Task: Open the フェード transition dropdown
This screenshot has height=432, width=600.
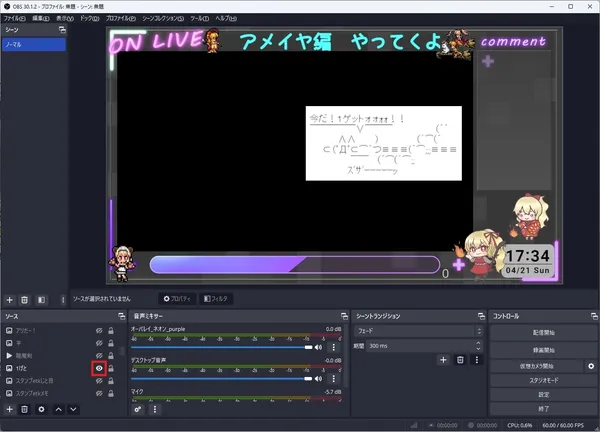Action: coord(419,330)
